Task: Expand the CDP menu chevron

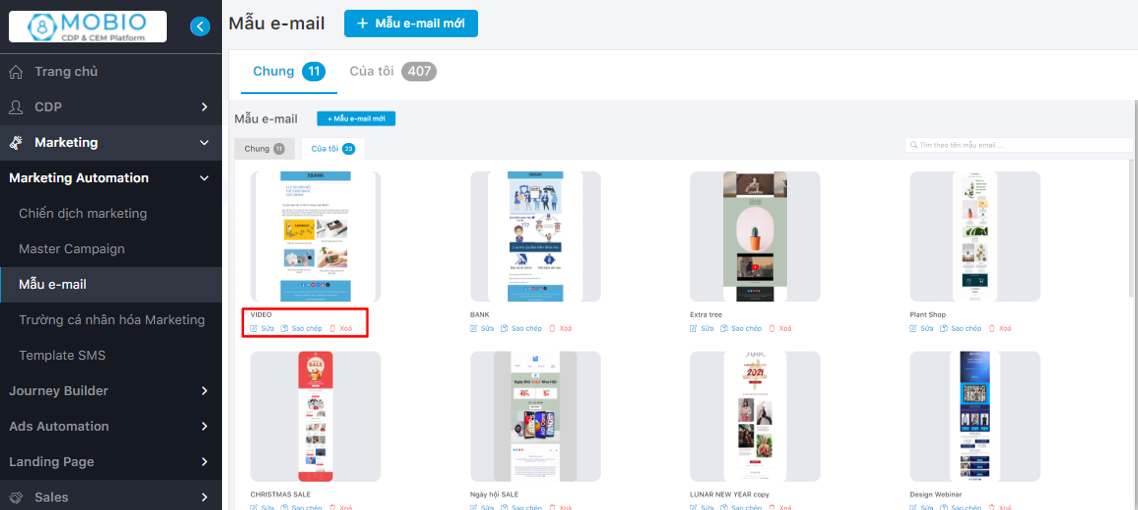Action: coord(204,107)
